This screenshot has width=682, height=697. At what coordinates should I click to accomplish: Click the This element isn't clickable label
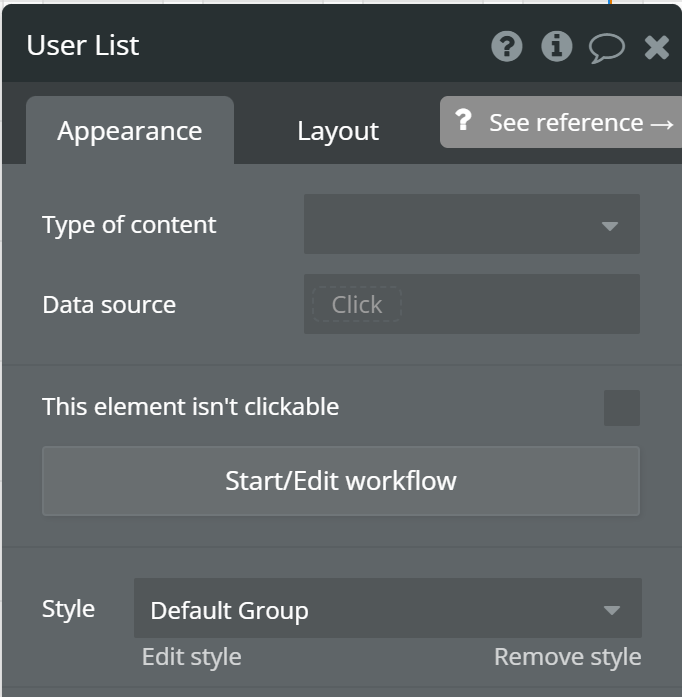coord(190,406)
